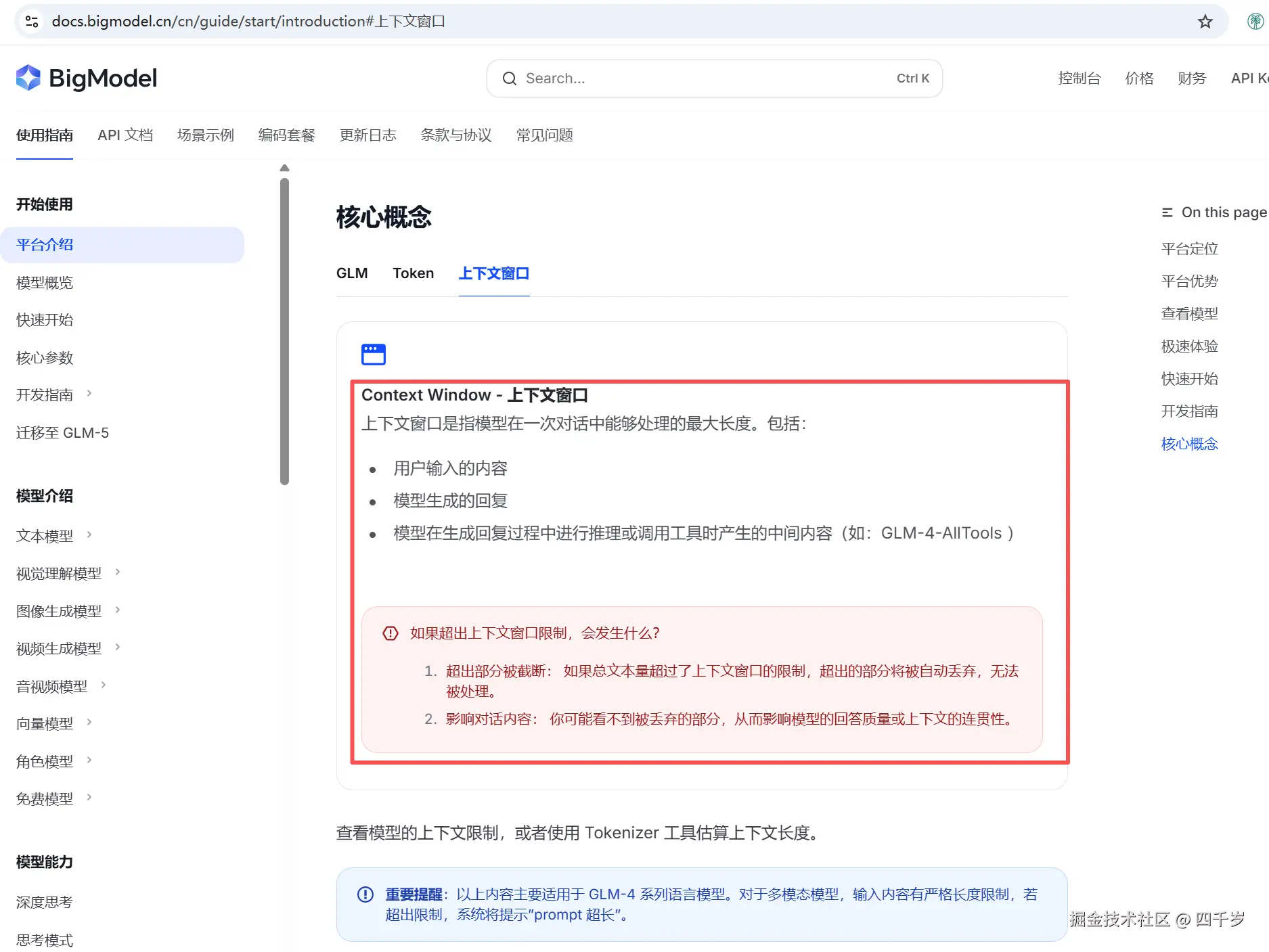Open 控制台 from the top navigation
1269x952 pixels.
1079,78
